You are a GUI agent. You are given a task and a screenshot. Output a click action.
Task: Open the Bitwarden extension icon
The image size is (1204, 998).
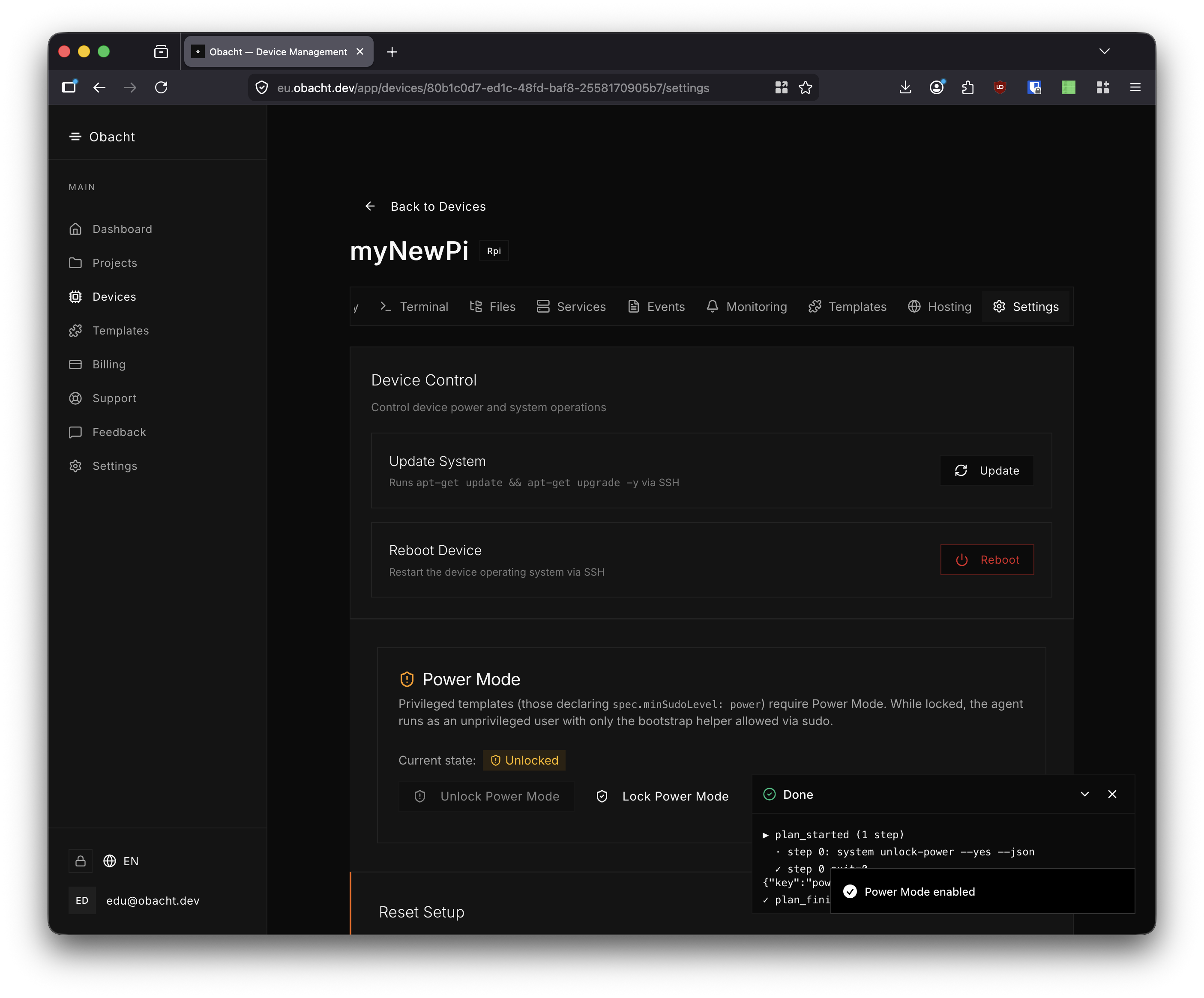(x=1034, y=87)
